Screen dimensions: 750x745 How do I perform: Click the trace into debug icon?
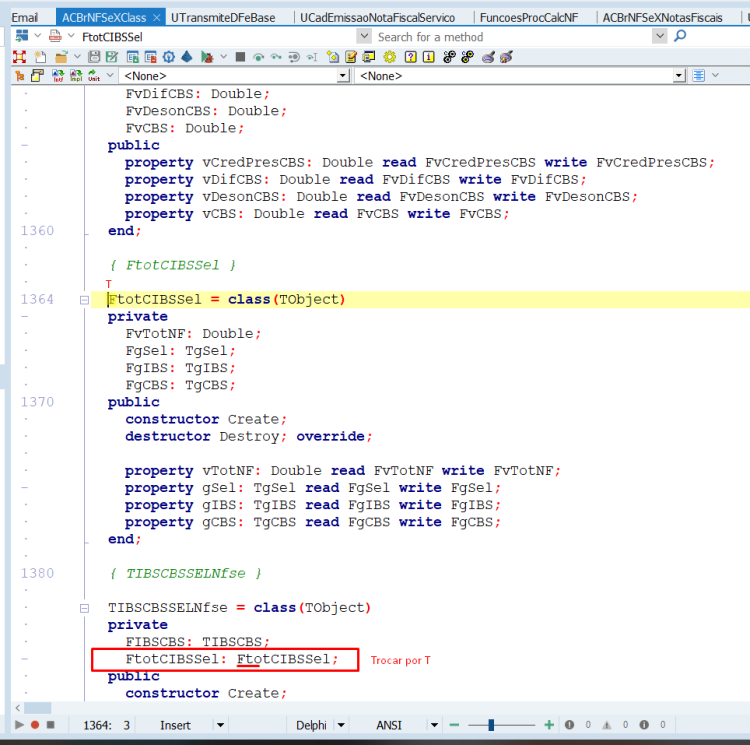pos(276,57)
